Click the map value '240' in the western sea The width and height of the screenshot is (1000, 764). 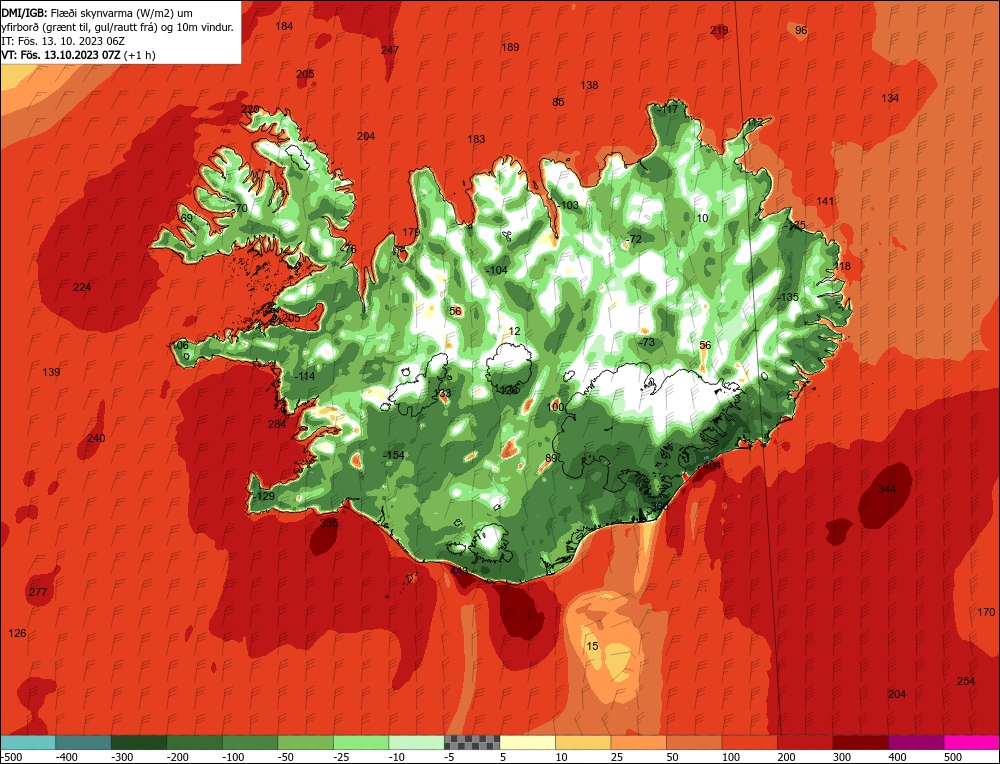coord(96,438)
